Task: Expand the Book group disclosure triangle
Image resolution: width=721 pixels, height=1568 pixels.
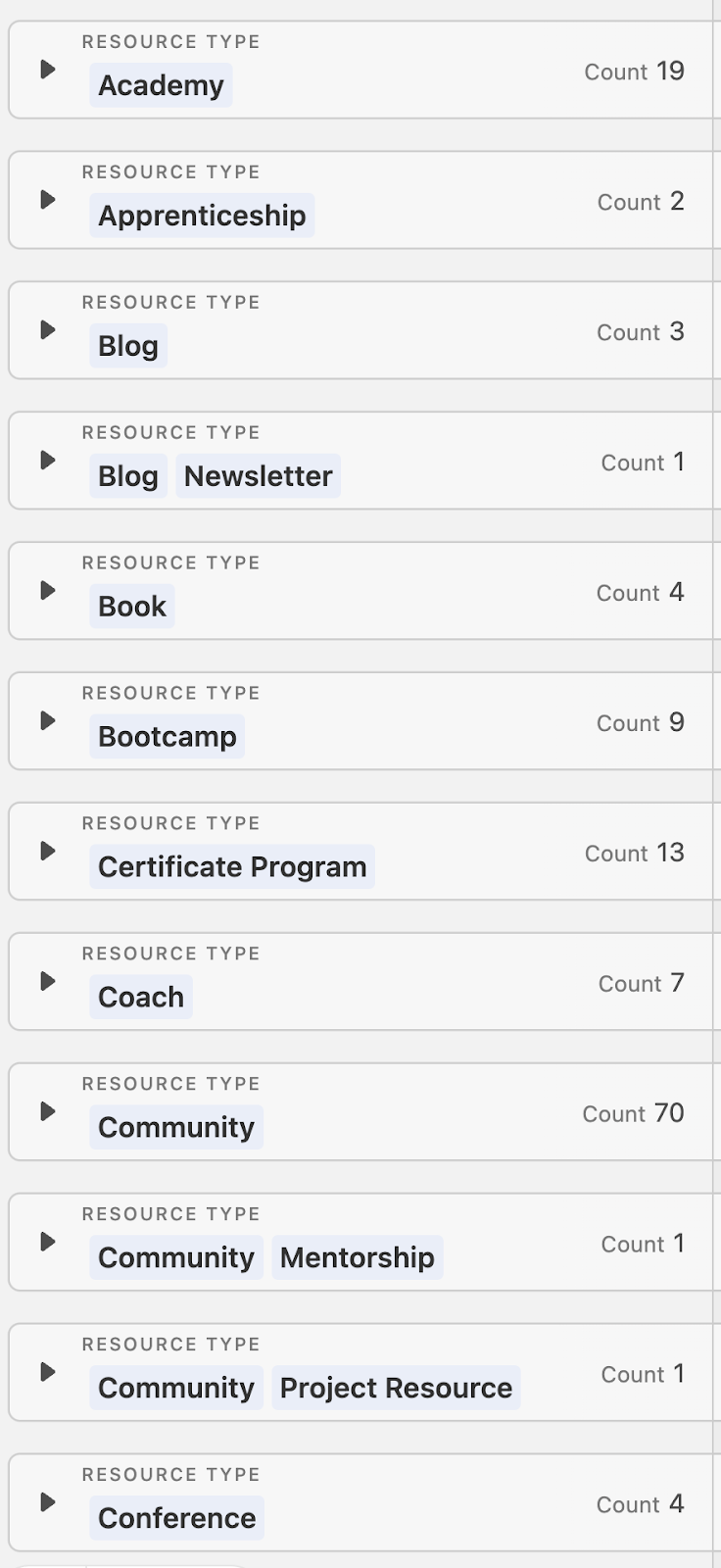Action: (x=47, y=591)
